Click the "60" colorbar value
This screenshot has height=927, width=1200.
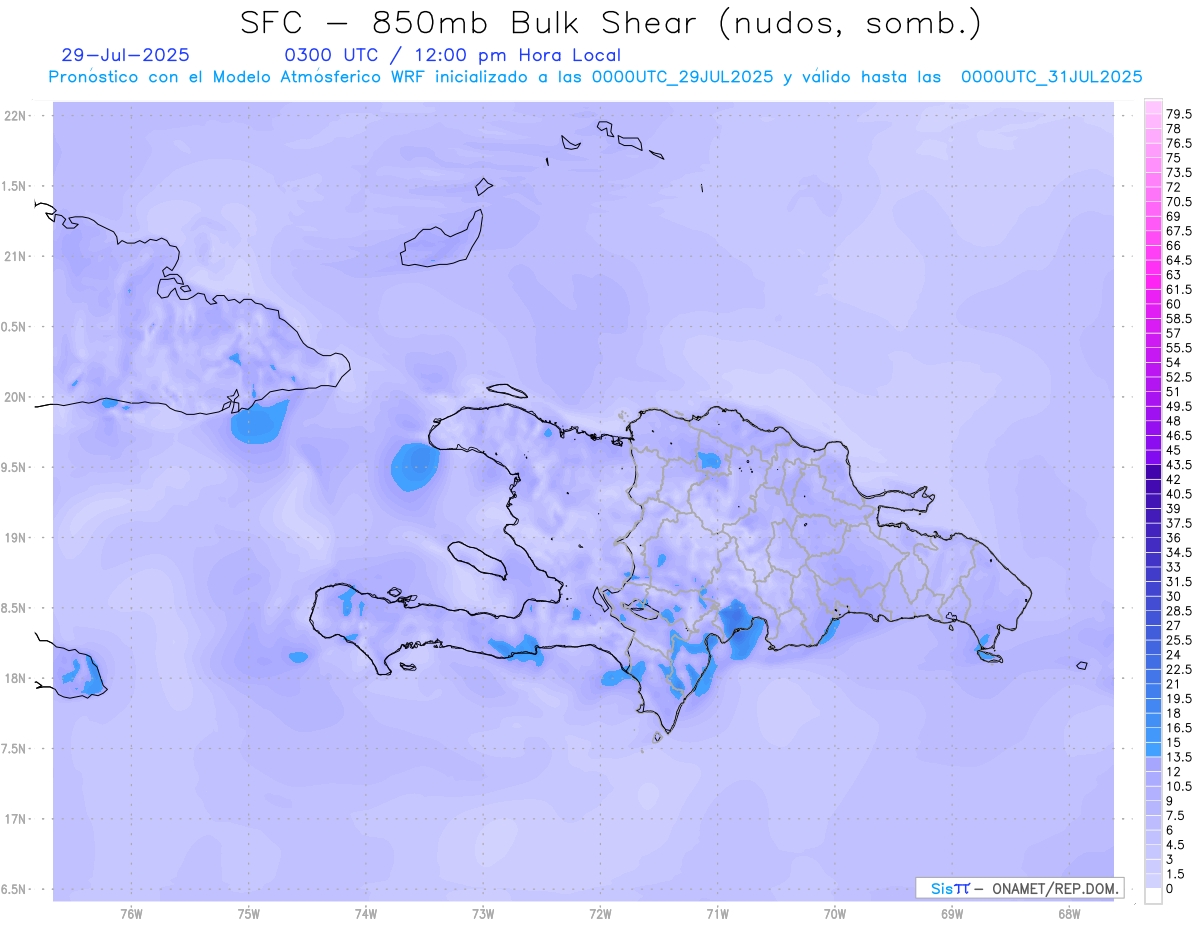tap(1174, 304)
